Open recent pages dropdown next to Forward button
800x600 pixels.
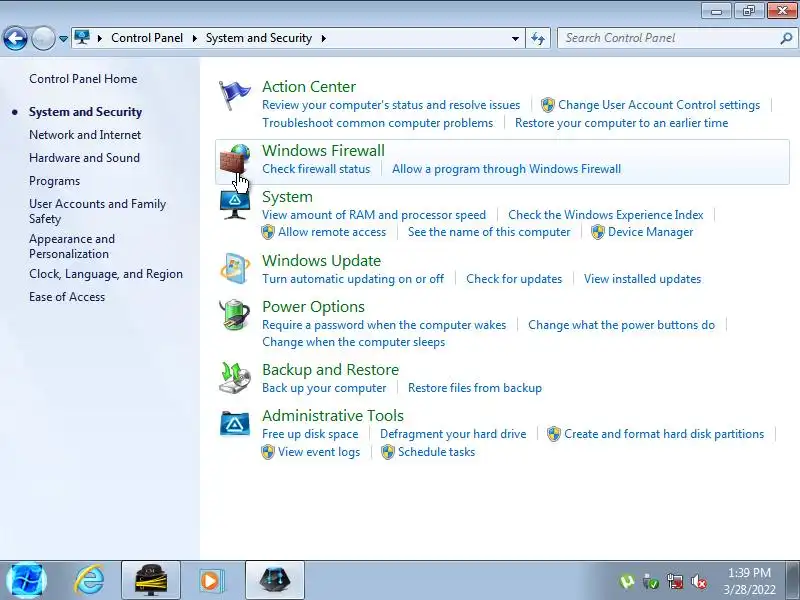pos(63,38)
